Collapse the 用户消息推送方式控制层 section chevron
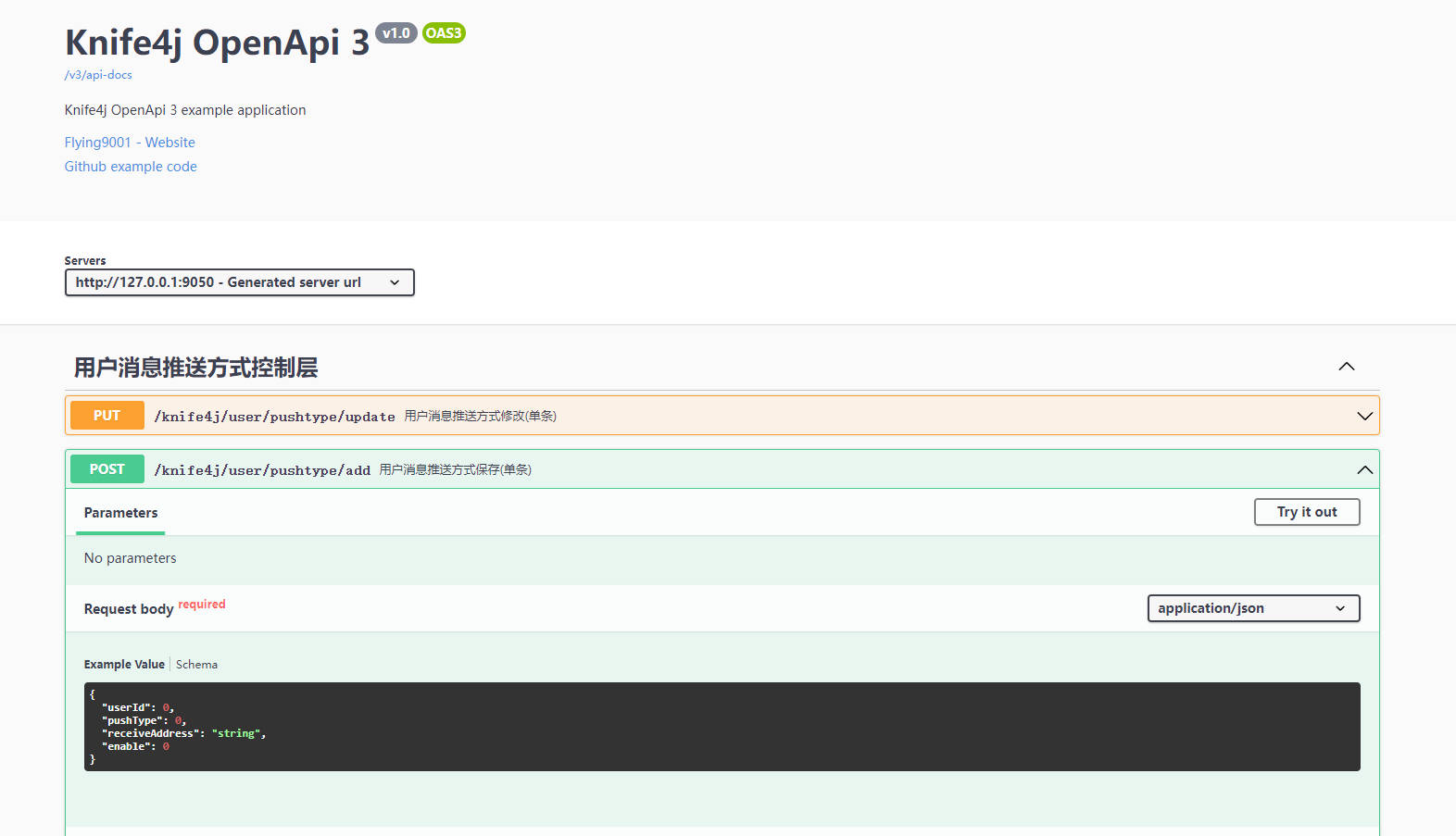Screen dimensions: 1456x836 pos(1347,367)
